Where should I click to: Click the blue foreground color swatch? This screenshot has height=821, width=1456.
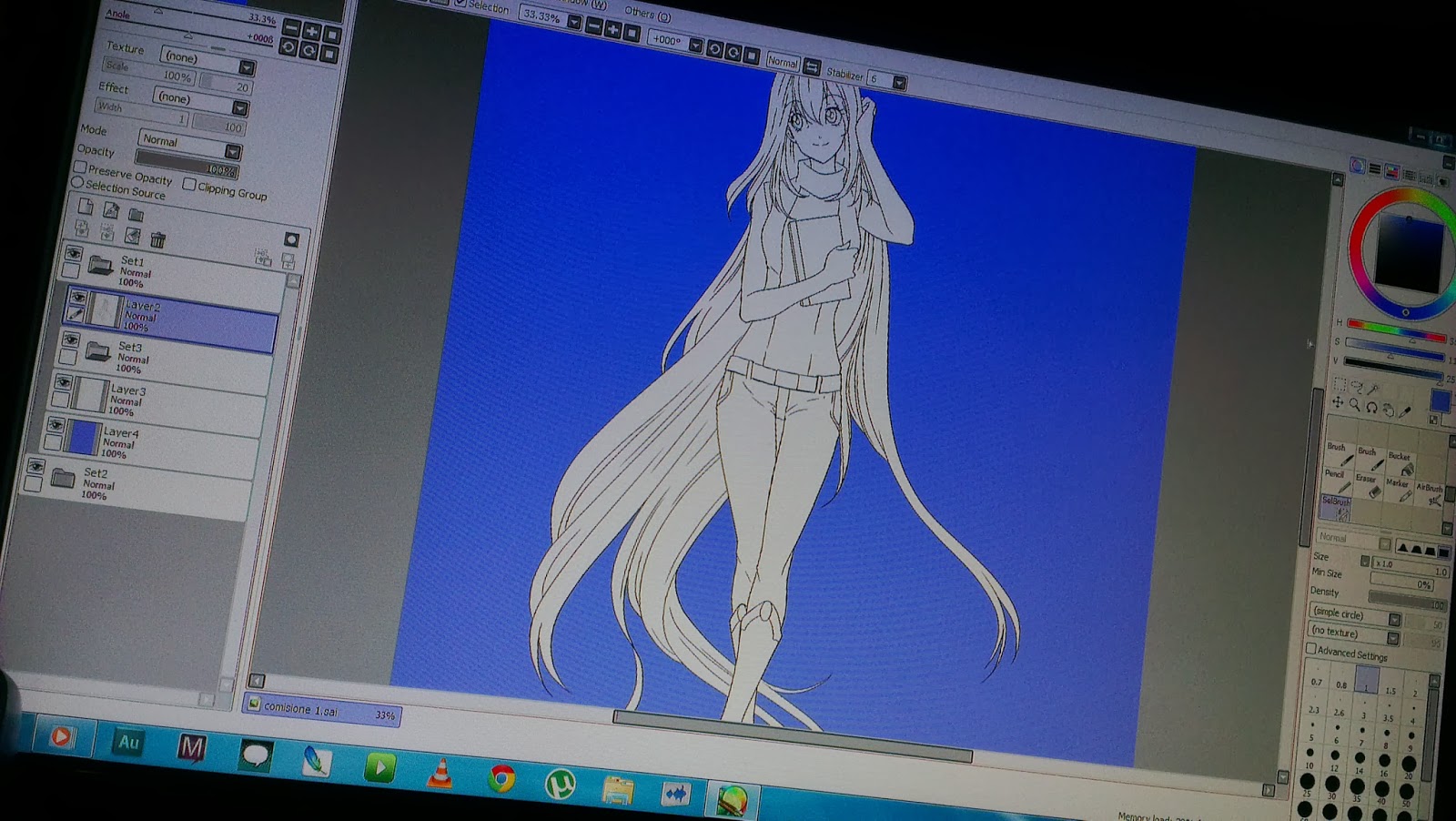point(1440,401)
